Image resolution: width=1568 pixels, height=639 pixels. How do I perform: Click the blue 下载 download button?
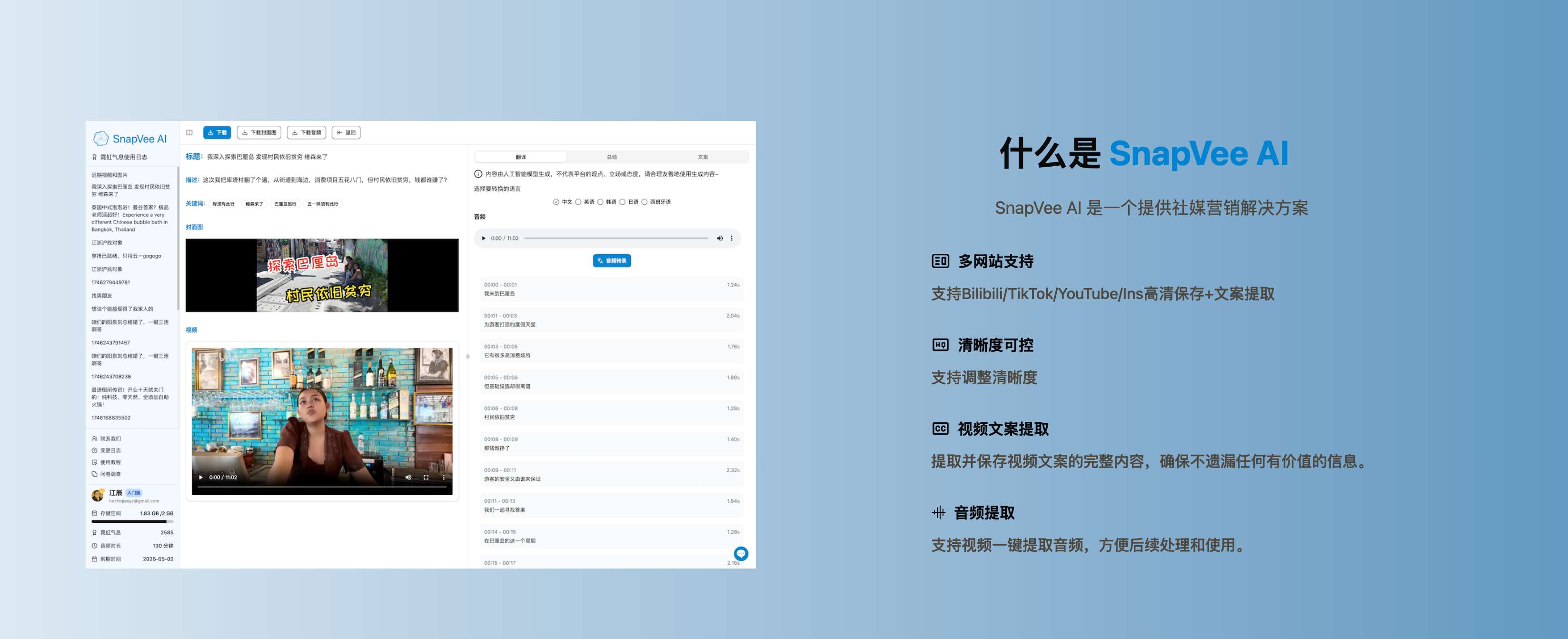point(217,132)
